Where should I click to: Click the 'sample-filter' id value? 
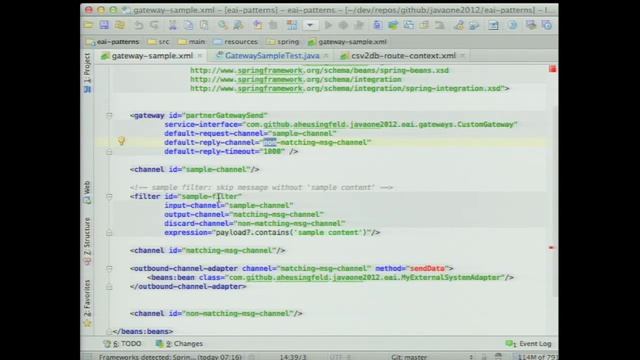point(210,196)
